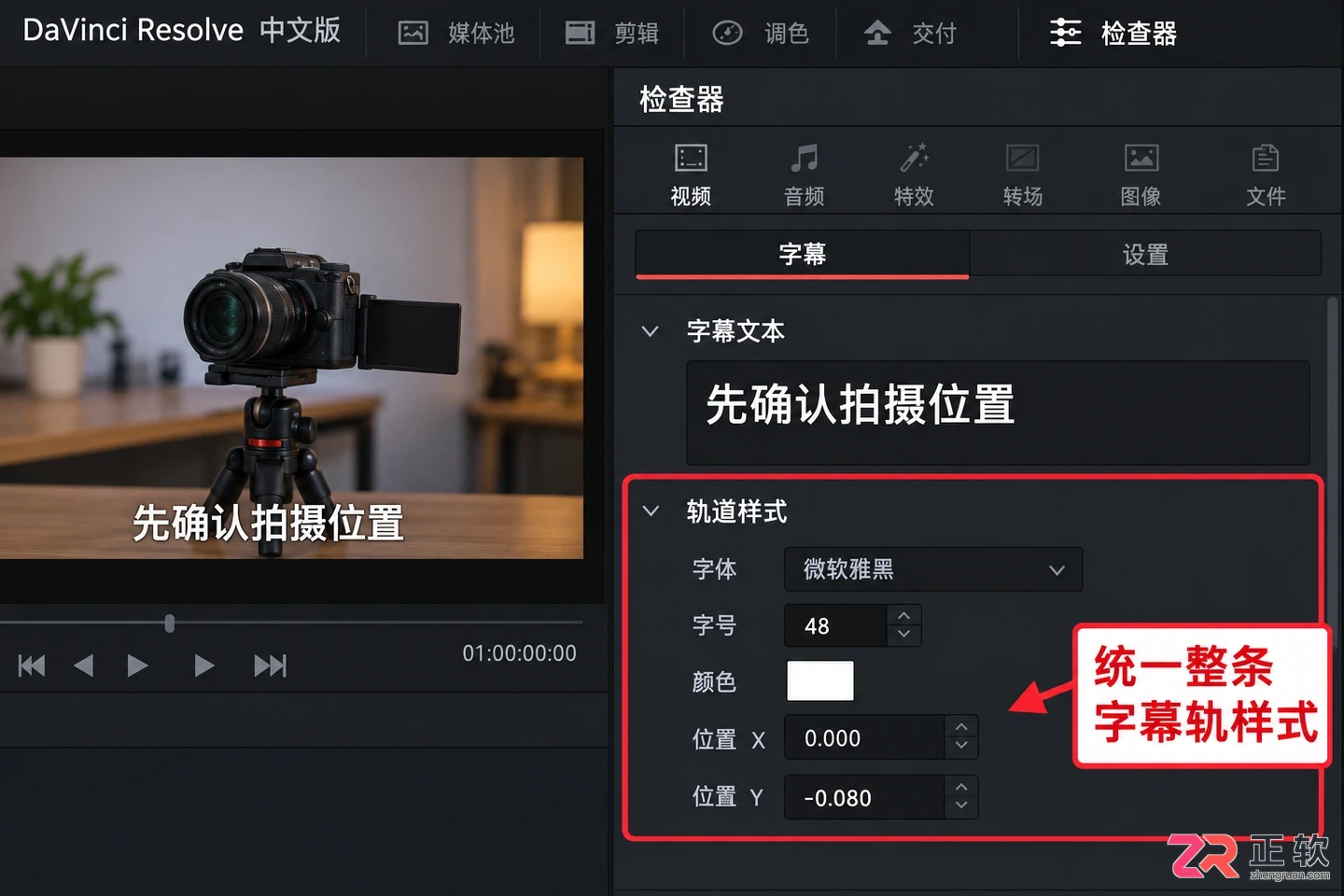Toggle the 检查器 inspector panel button
This screenshot has width=1344, height=896.
tap(1113, 34)
